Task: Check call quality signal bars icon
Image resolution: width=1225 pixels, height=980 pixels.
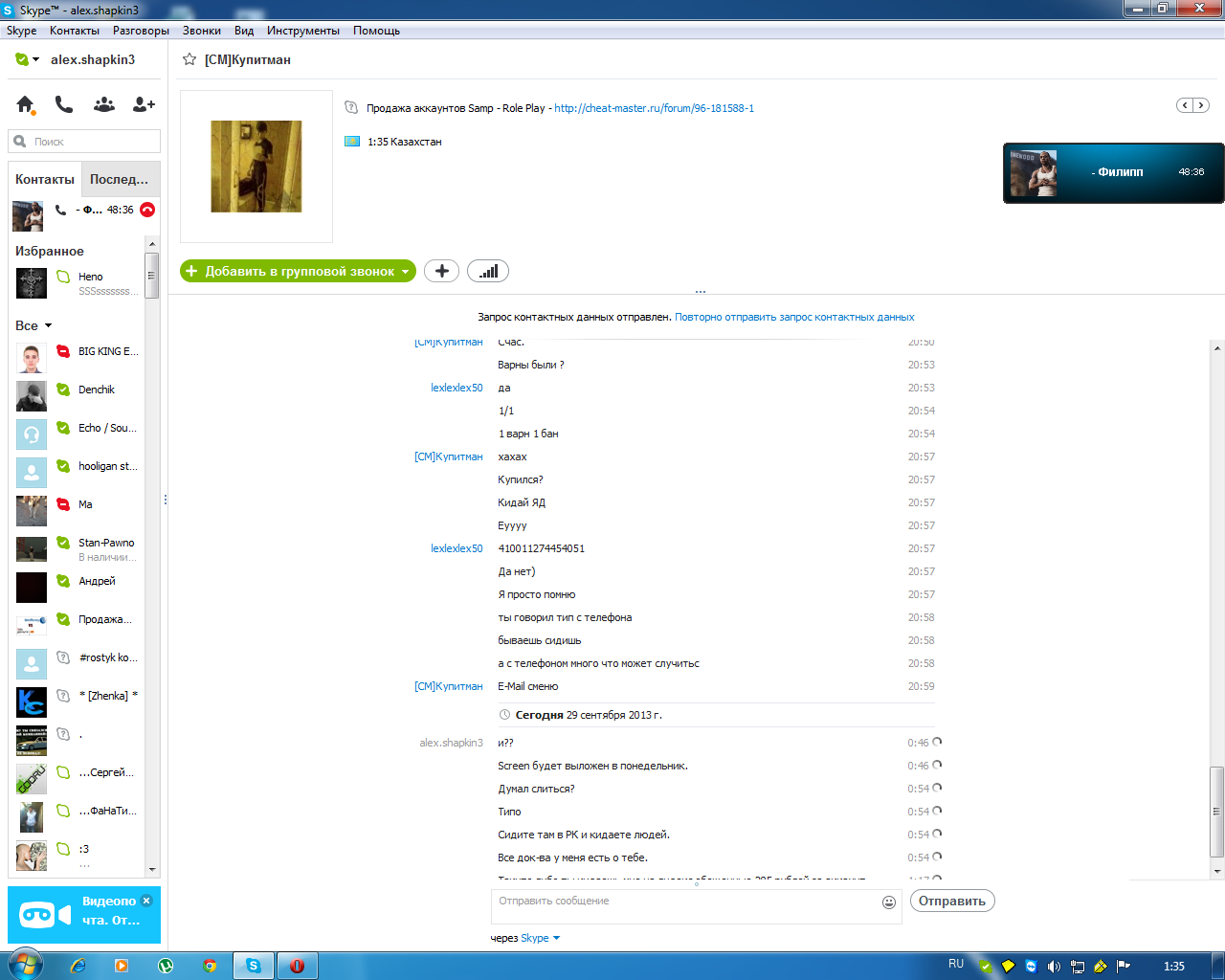Action: pyautogui.click(x=488, y=271)
